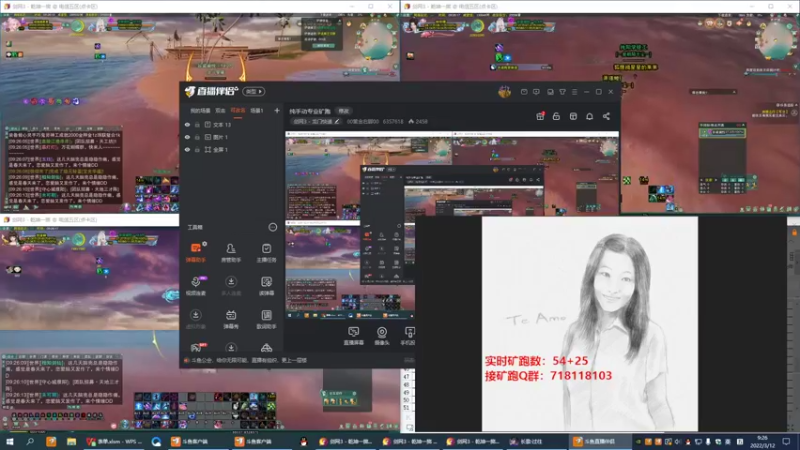Toggle the lock on the 全屏 1 source
800x450 pixels.
tap(197, 149)
